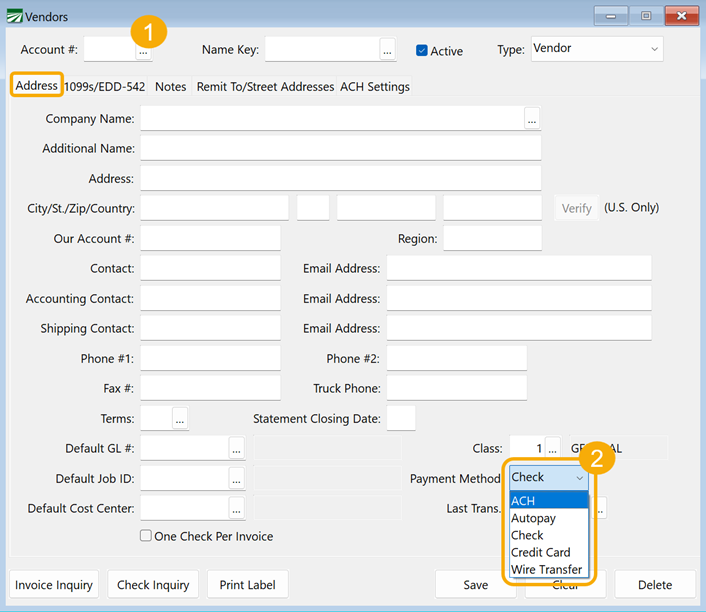Uncheck the Active checkbox
The width and height of the screenshot is (706, 612).
pyautogui.click(x=422, y=51)
